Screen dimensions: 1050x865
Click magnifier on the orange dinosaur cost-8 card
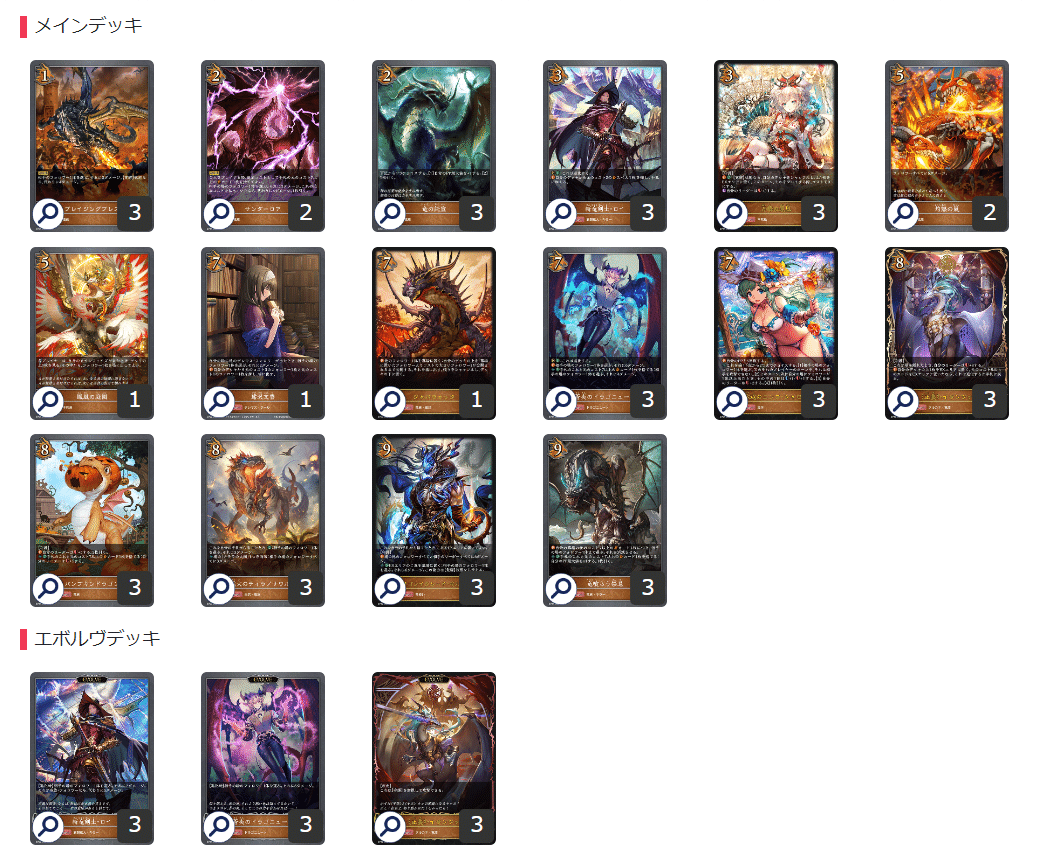click(x=219, y=588)
